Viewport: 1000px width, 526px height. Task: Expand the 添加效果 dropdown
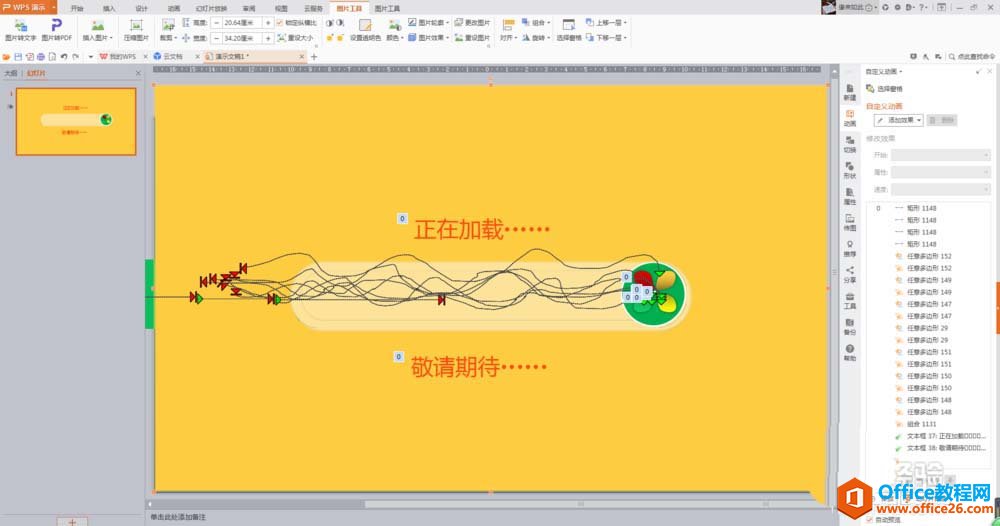point(895,120)
